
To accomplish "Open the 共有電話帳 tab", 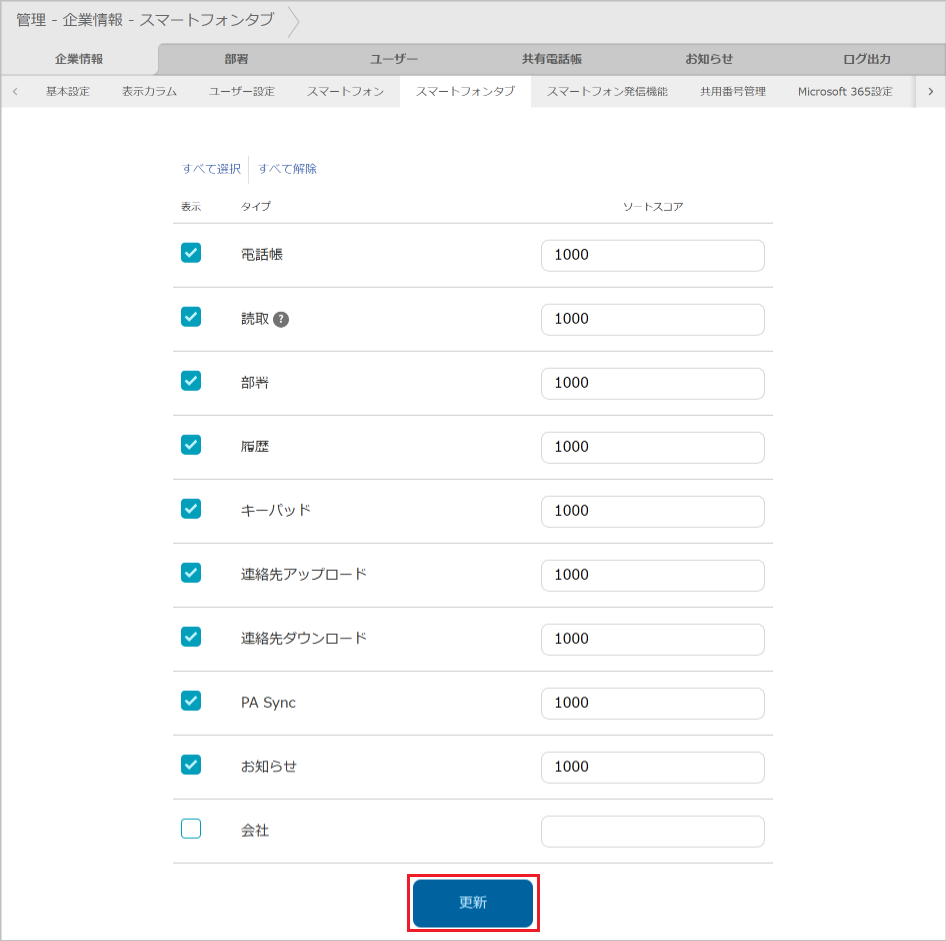I will pyautogui.click(x=551, y=60).
